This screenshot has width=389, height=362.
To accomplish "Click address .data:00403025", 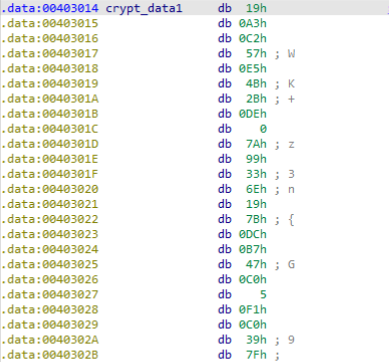I will (x=50, y=264).
